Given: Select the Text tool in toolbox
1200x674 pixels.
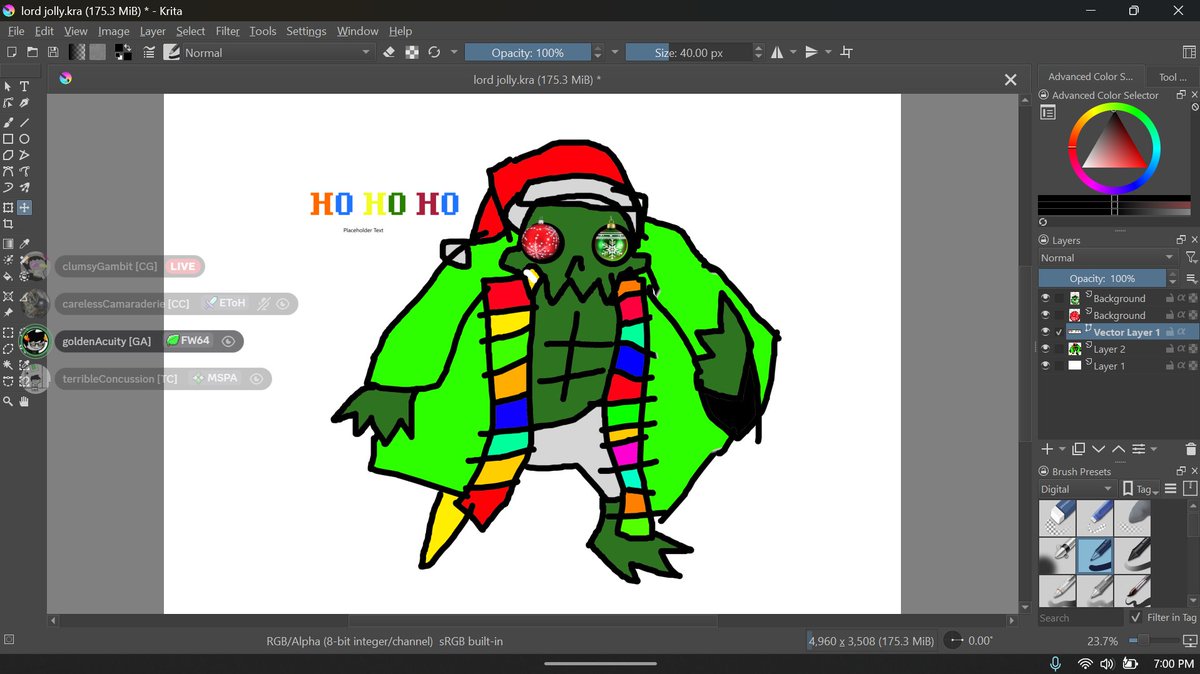Looking at the screenshot, I should tap(24, 87).
